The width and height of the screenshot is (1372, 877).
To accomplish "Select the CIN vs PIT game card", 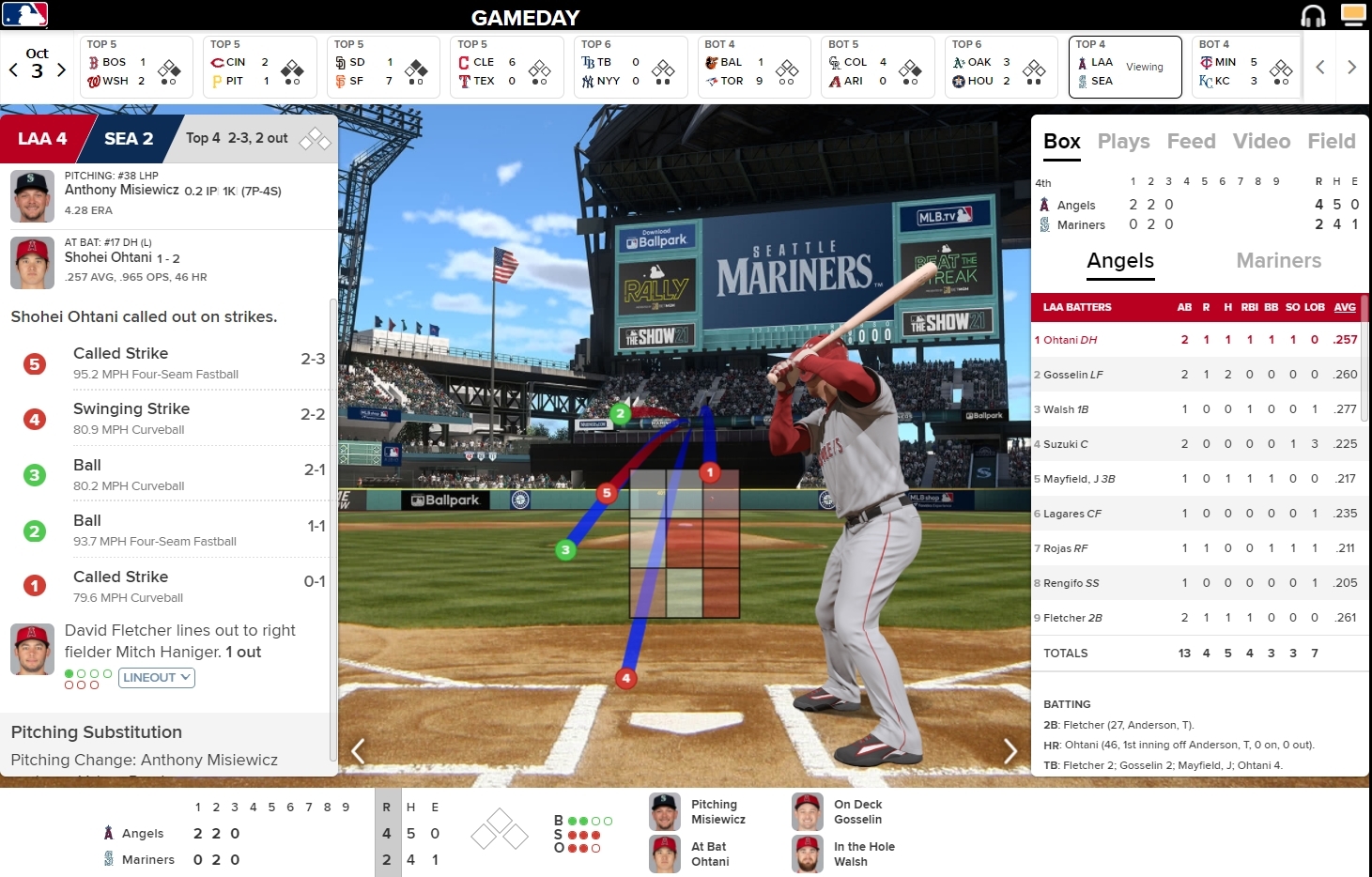I will click(259, 67).
